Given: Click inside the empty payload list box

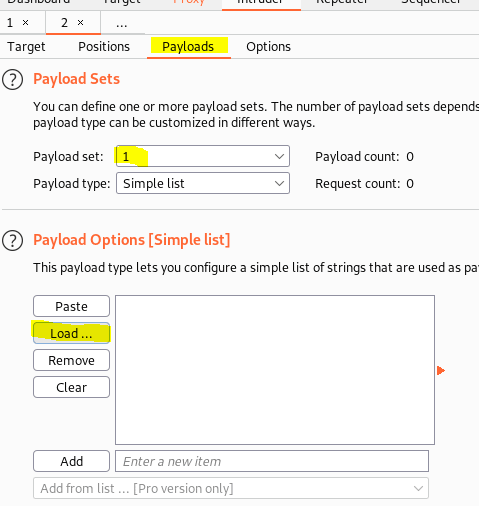Looking at the screenshot, I should 275,370.
